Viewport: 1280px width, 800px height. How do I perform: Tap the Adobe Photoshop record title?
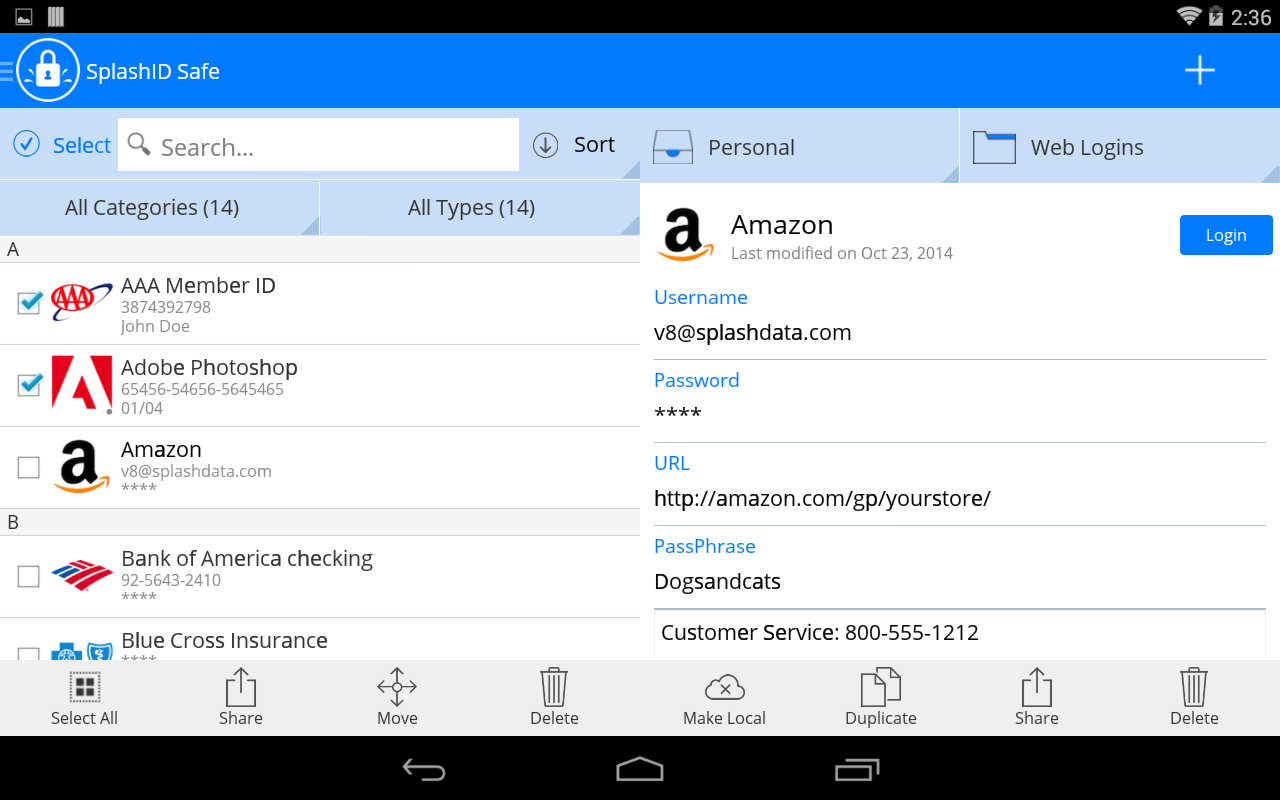(x=209, y=368)
